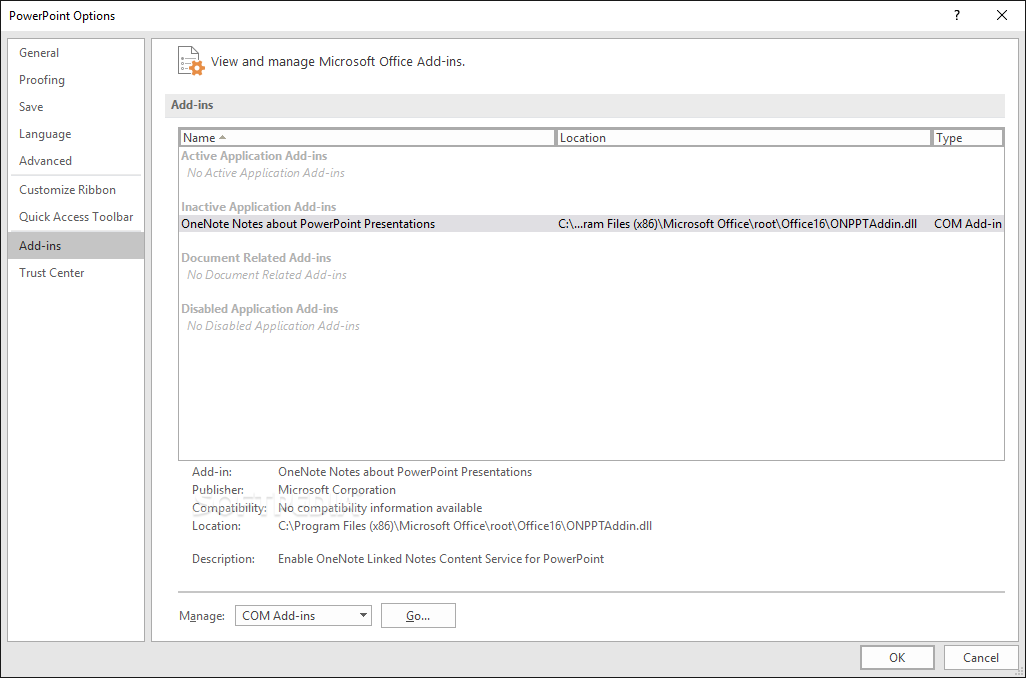The height and width of the screenshot is (678, 1026).
Task: Confirm with the OK button
Action: click(x=897, y=658)
